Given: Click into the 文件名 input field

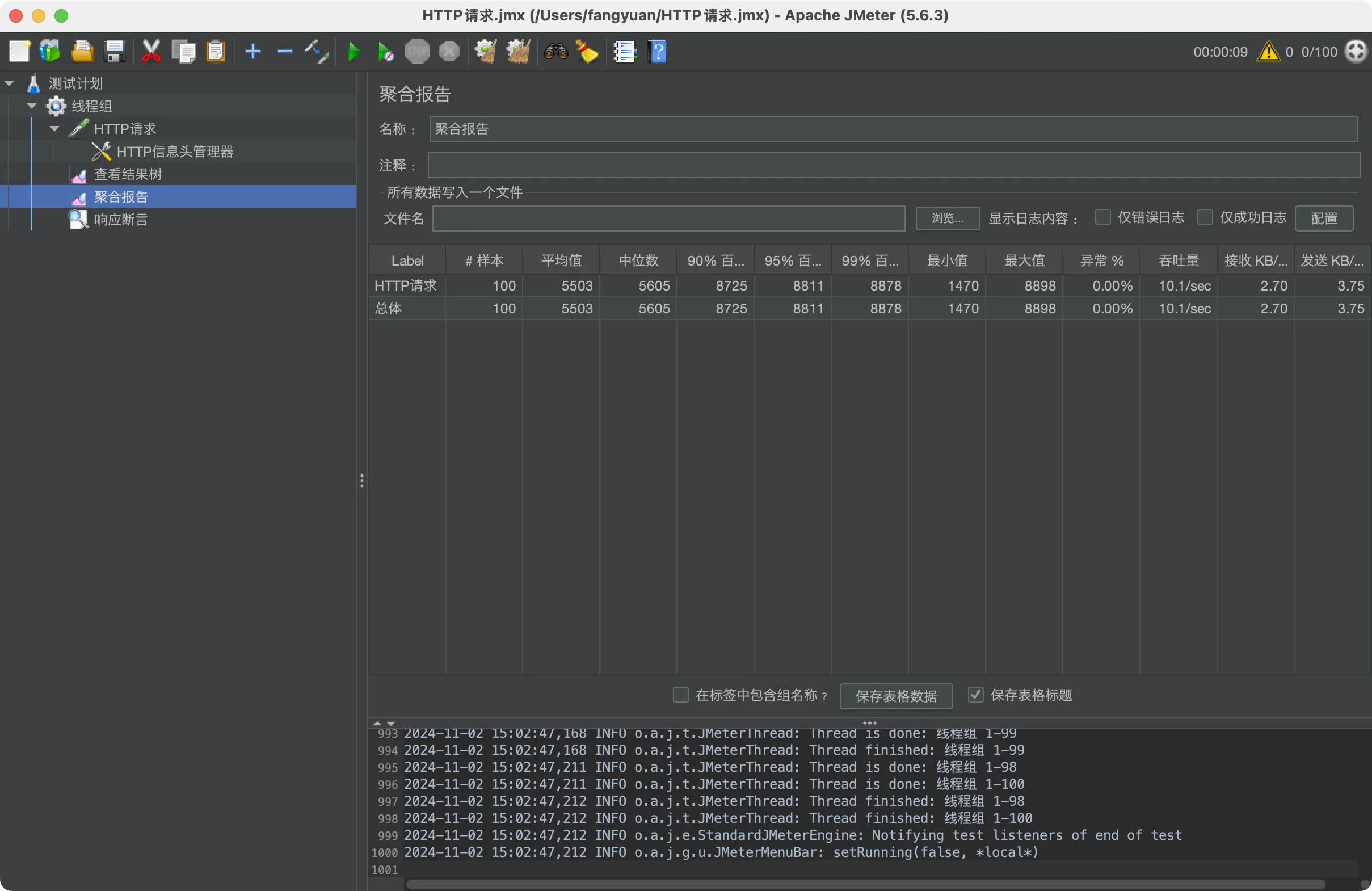Looking at the screenshot, I should pyautogui.click(x=669, y=218).
